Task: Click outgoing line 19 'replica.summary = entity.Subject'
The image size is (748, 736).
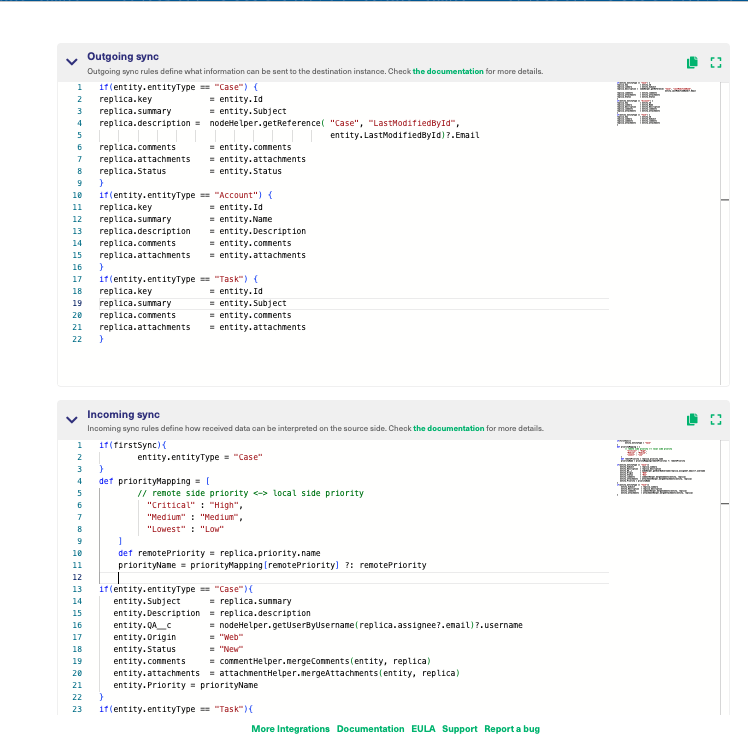Action: [x=193, y=303]
